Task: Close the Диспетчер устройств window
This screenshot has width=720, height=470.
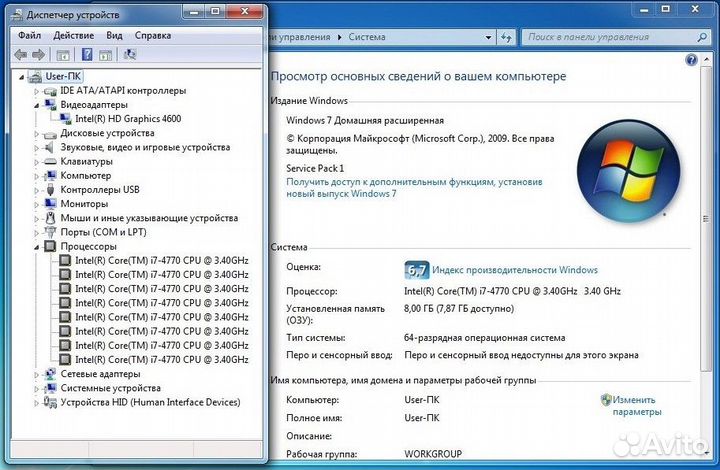Action: tap(245, 11)
